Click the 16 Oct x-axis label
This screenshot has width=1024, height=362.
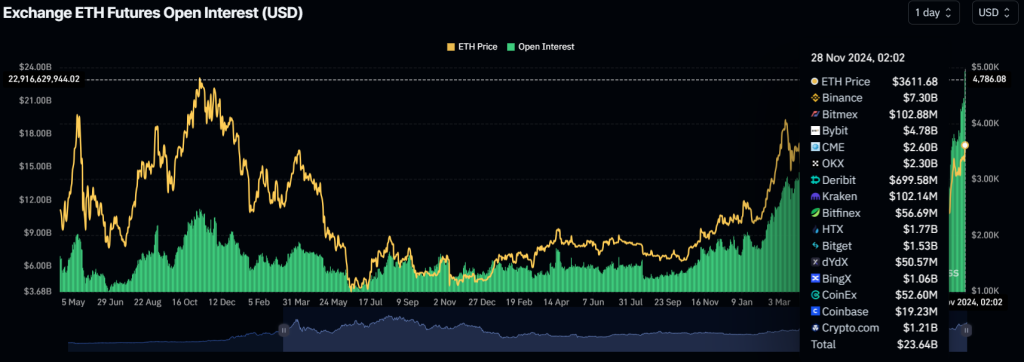pos(185,303)
